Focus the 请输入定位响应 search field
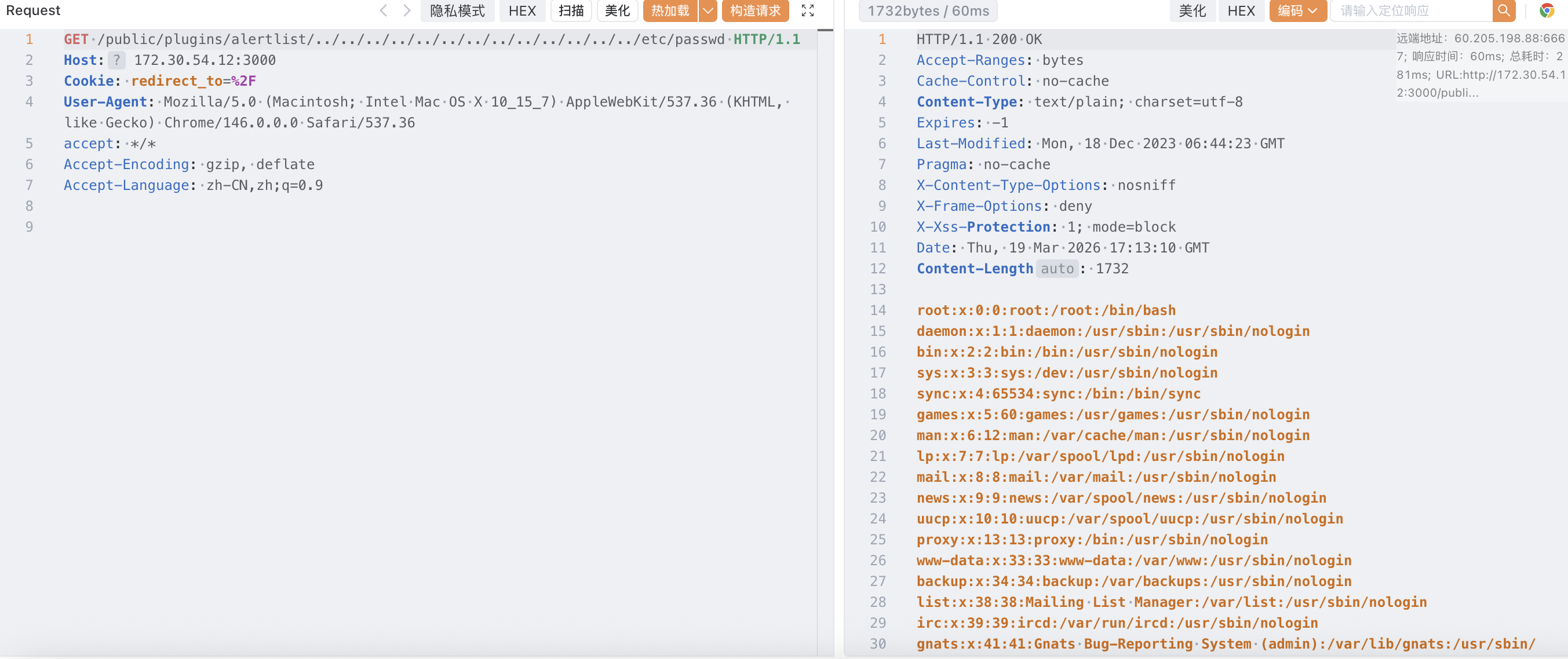 tap(1410, 10)
